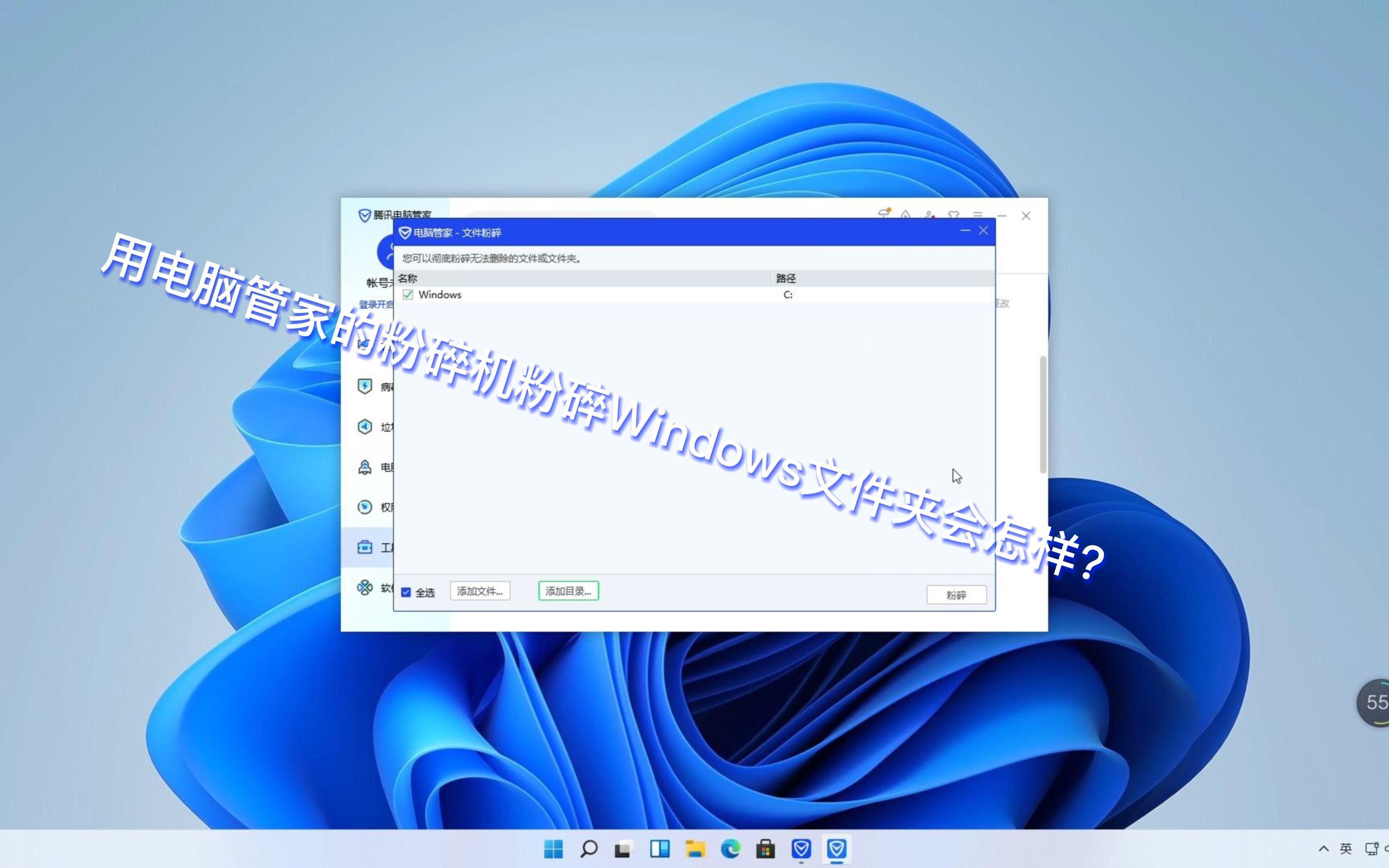Open the member center user icon
The image size is (1389, 868).
(x=930, y=214)
